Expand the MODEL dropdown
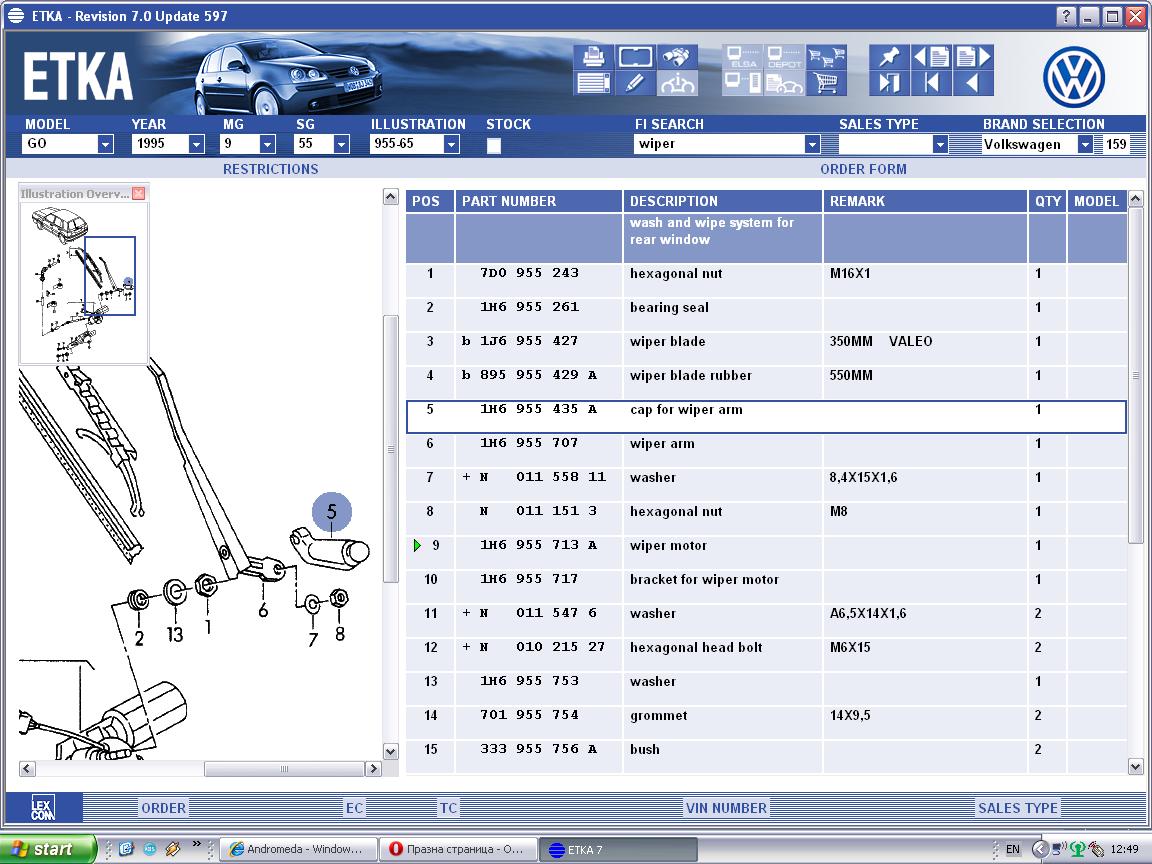This screenshot has height=864, width=1152. (106, 145)
